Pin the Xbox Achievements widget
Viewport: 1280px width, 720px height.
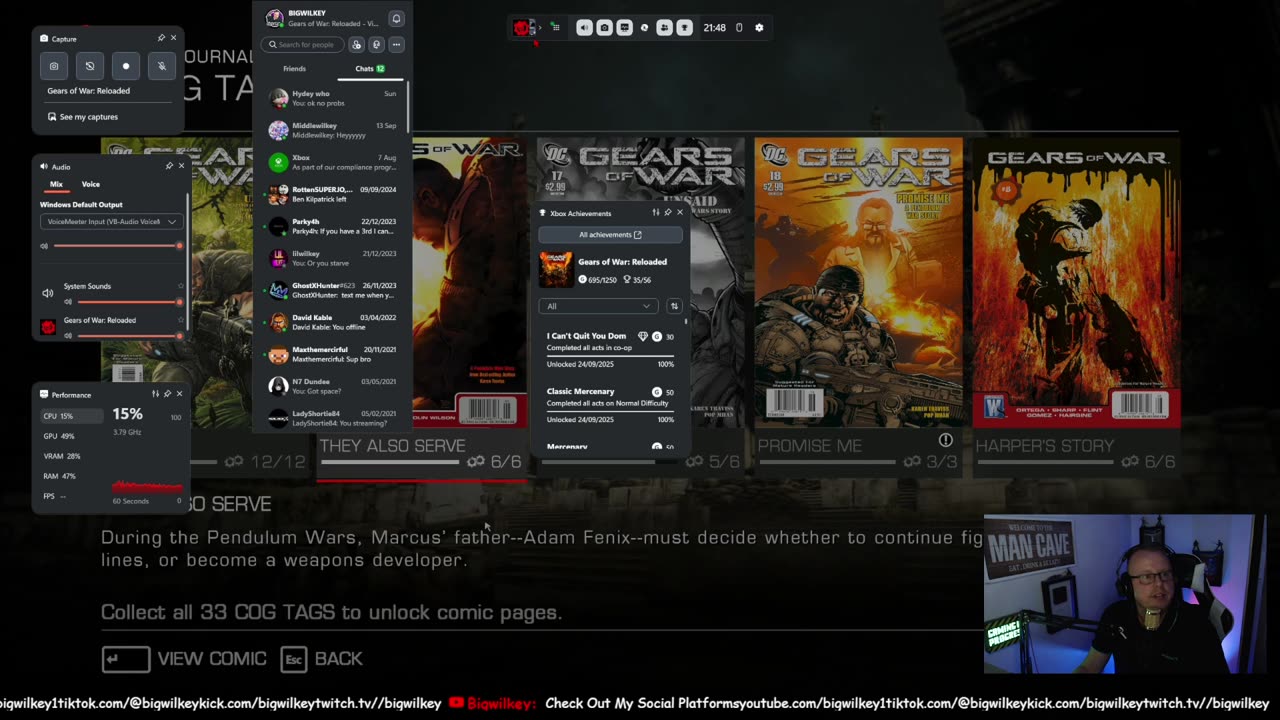(x=668, y=212)
